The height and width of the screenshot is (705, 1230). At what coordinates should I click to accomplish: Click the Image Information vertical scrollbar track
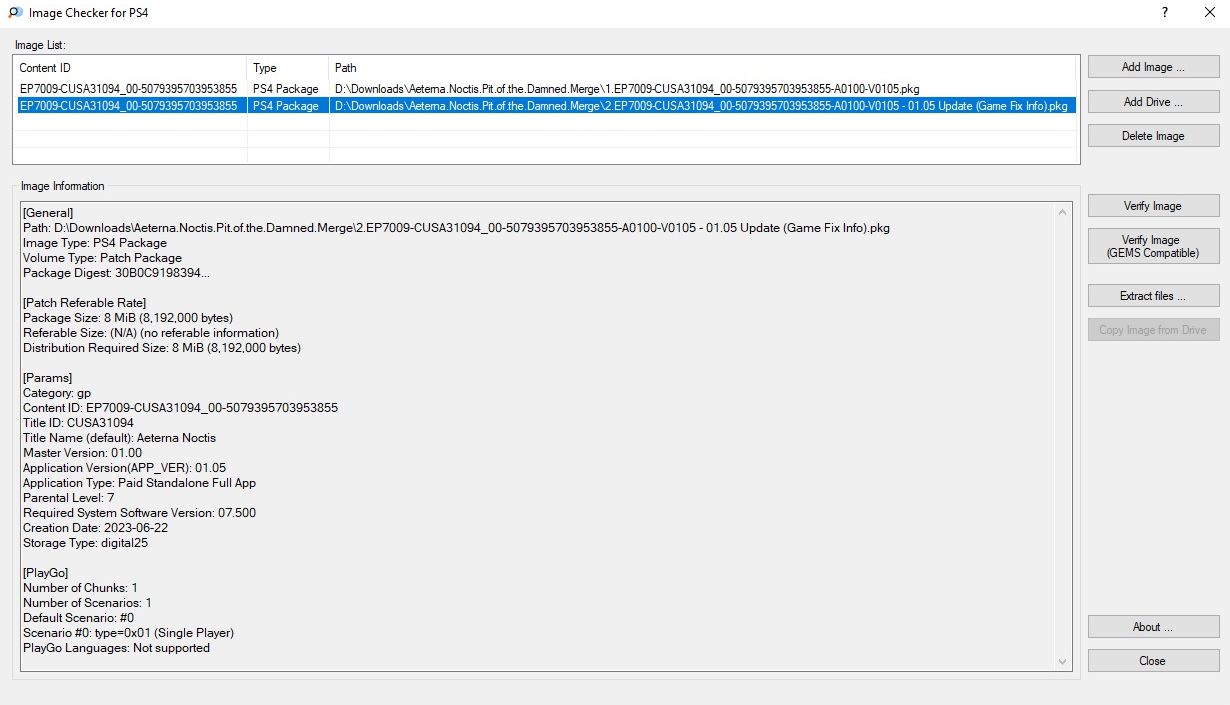coord(1062,436)
